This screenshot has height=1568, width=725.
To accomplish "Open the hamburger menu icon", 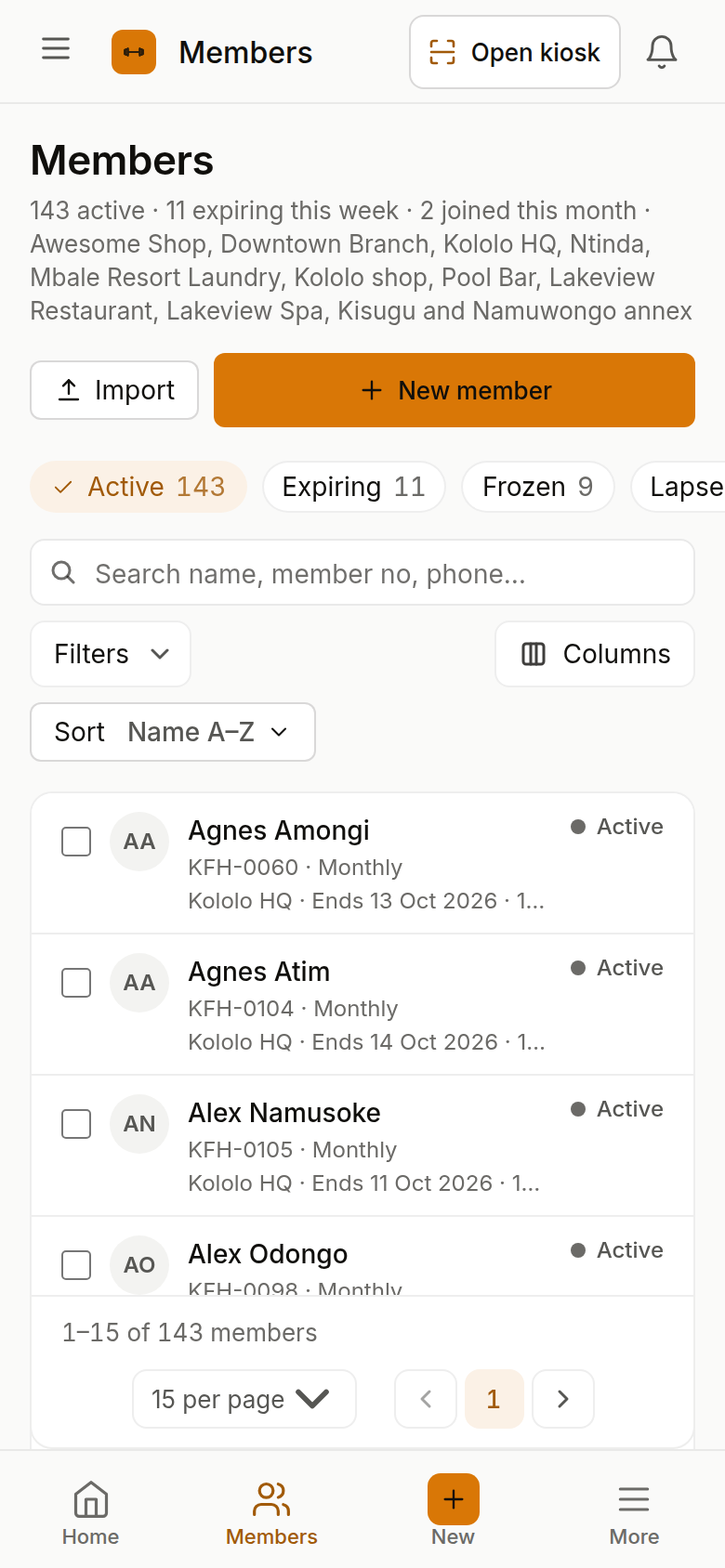I will [x=56, y=48].
